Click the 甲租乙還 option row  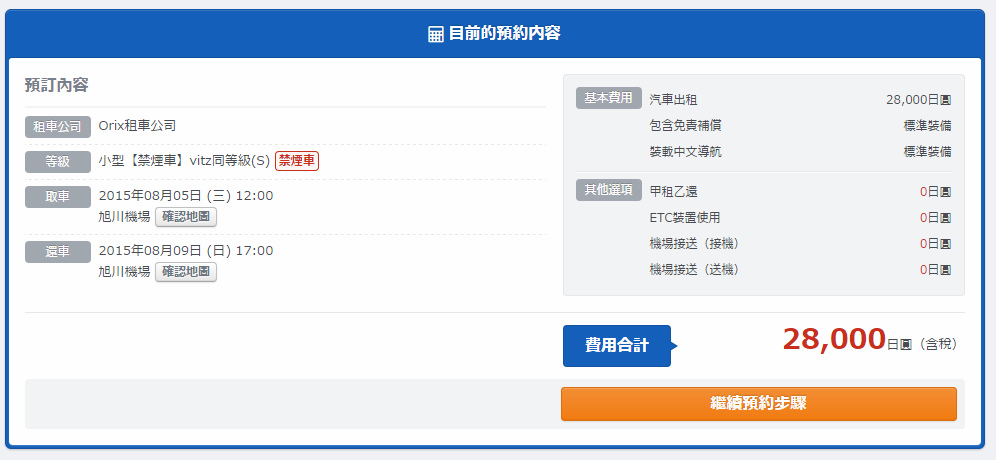pyautogui.click(x=800, y=191)
